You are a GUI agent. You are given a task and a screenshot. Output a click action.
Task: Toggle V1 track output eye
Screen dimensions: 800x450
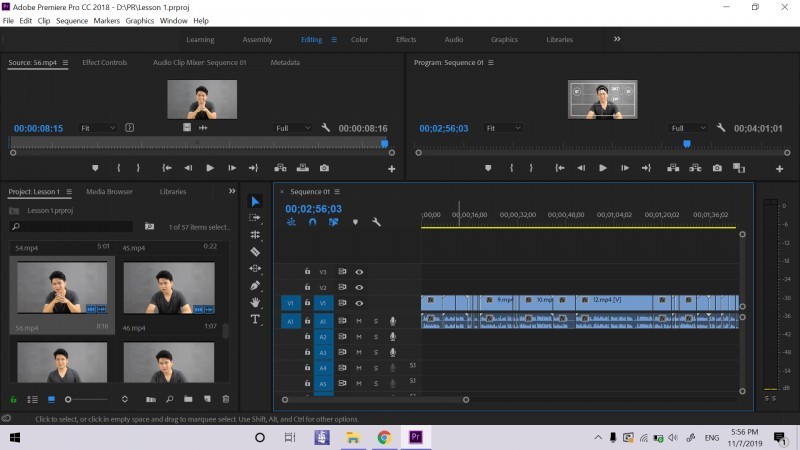[359, 303]
